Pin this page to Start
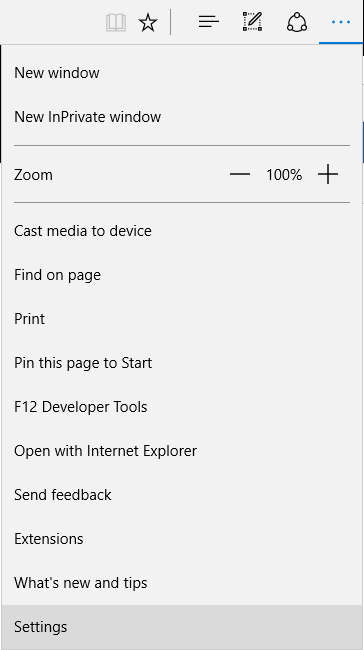This screenshot has height=650, width=364. 182,363
